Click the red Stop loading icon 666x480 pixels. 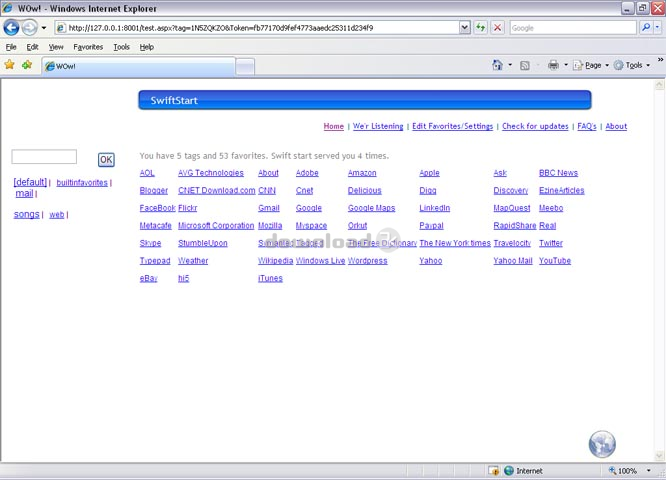(x=497, y=28)
